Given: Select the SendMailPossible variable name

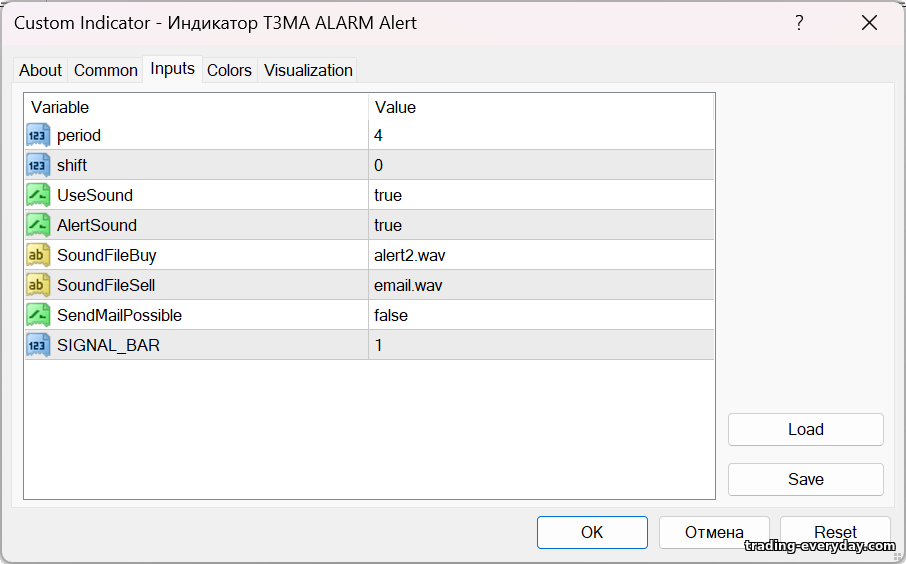Looking at the screenshot, I should click(x=119, y=316).
